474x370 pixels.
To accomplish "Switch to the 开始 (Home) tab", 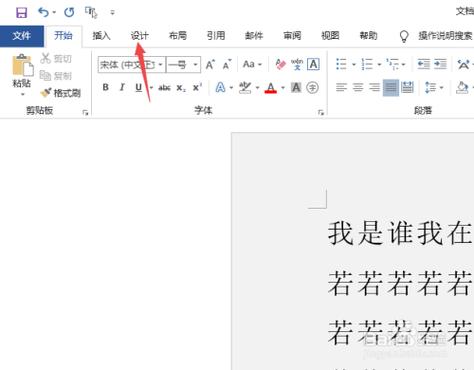I will pos(63,36).
